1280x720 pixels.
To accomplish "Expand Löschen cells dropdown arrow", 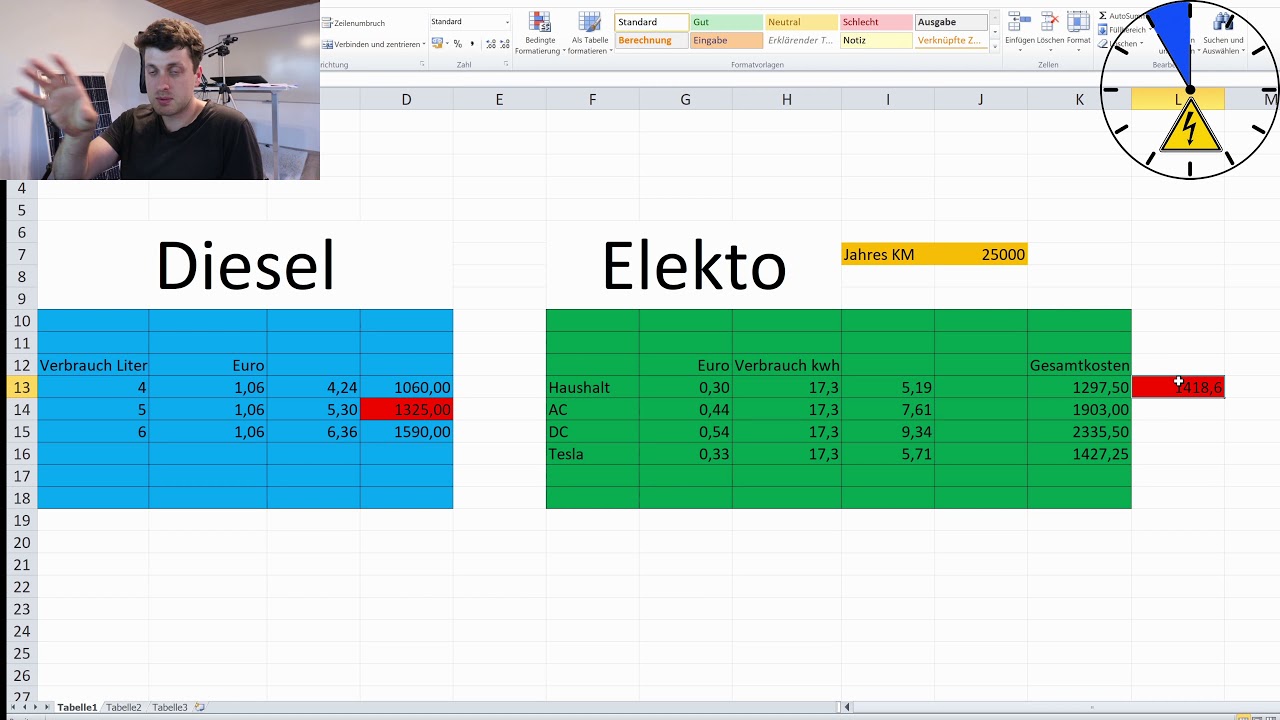I will click(x=1050, y=49).
